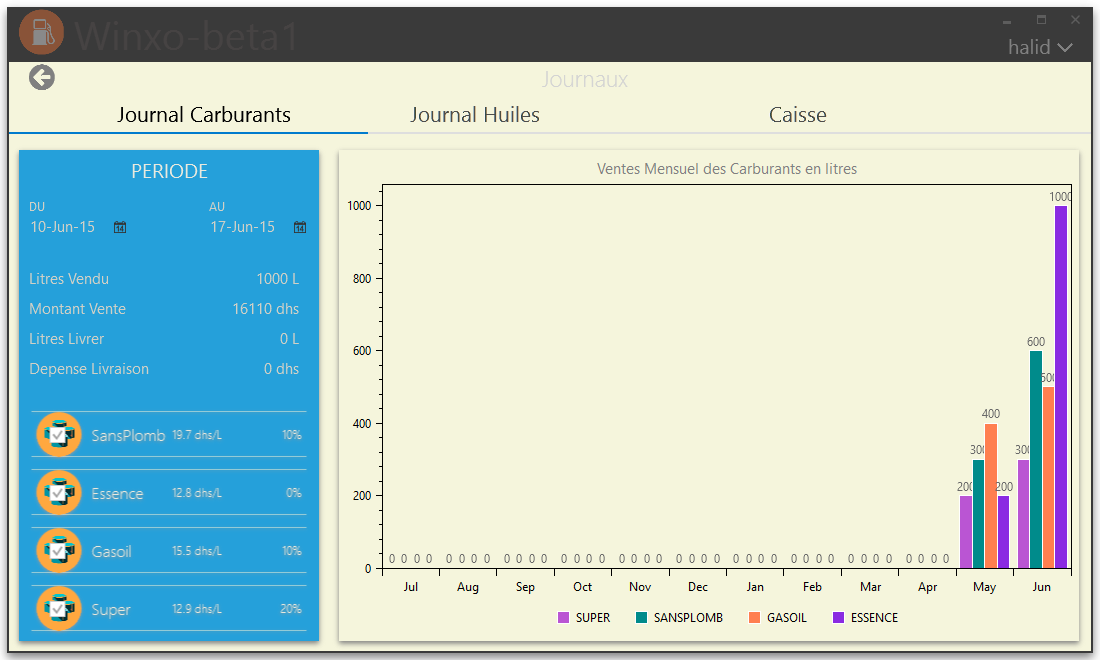
Task: Click the Montant Vente value 16110 dhs
Action: (266, 309)
